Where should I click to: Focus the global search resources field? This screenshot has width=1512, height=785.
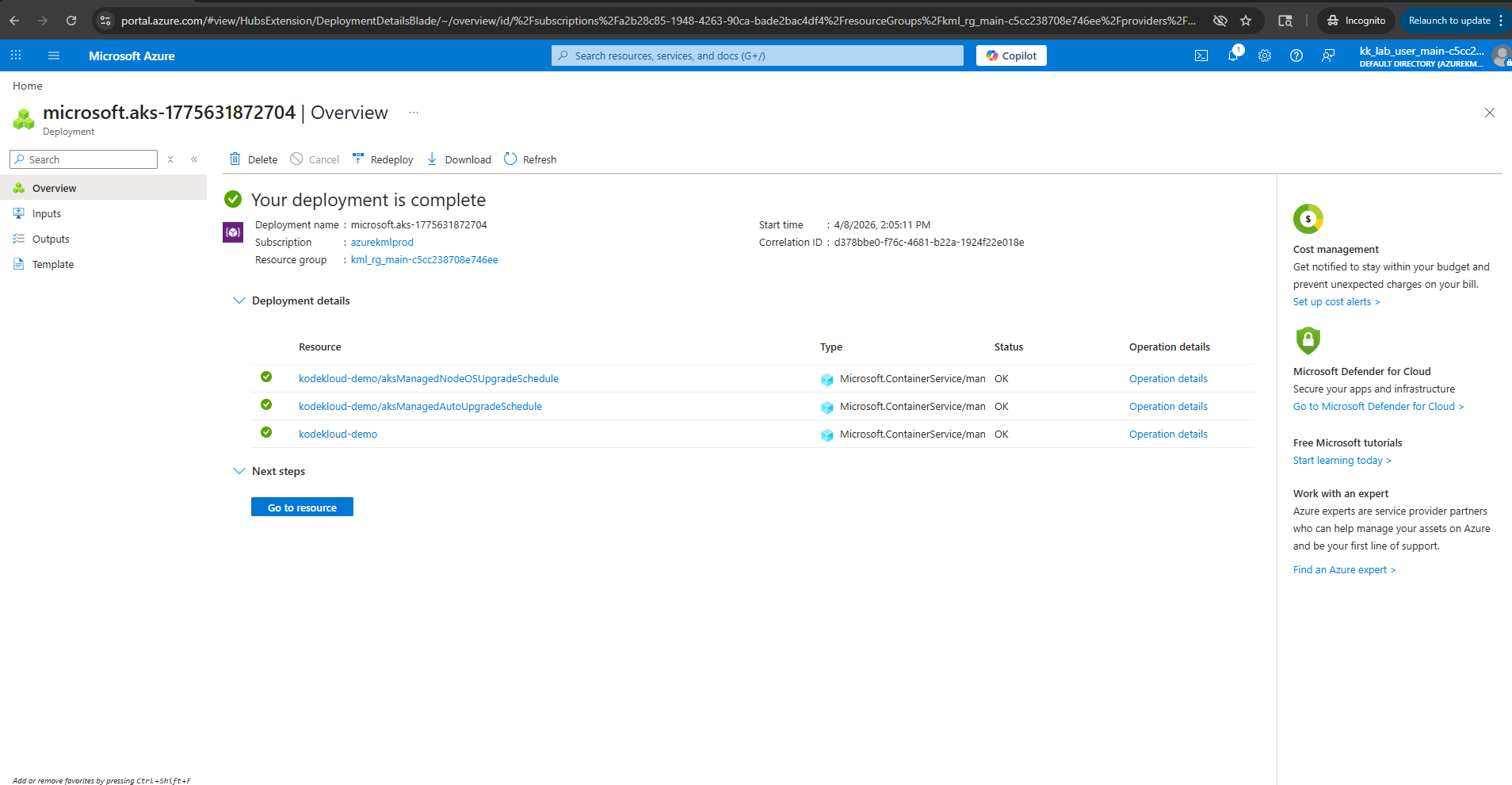pyautogui.click(x=758, y=56)
